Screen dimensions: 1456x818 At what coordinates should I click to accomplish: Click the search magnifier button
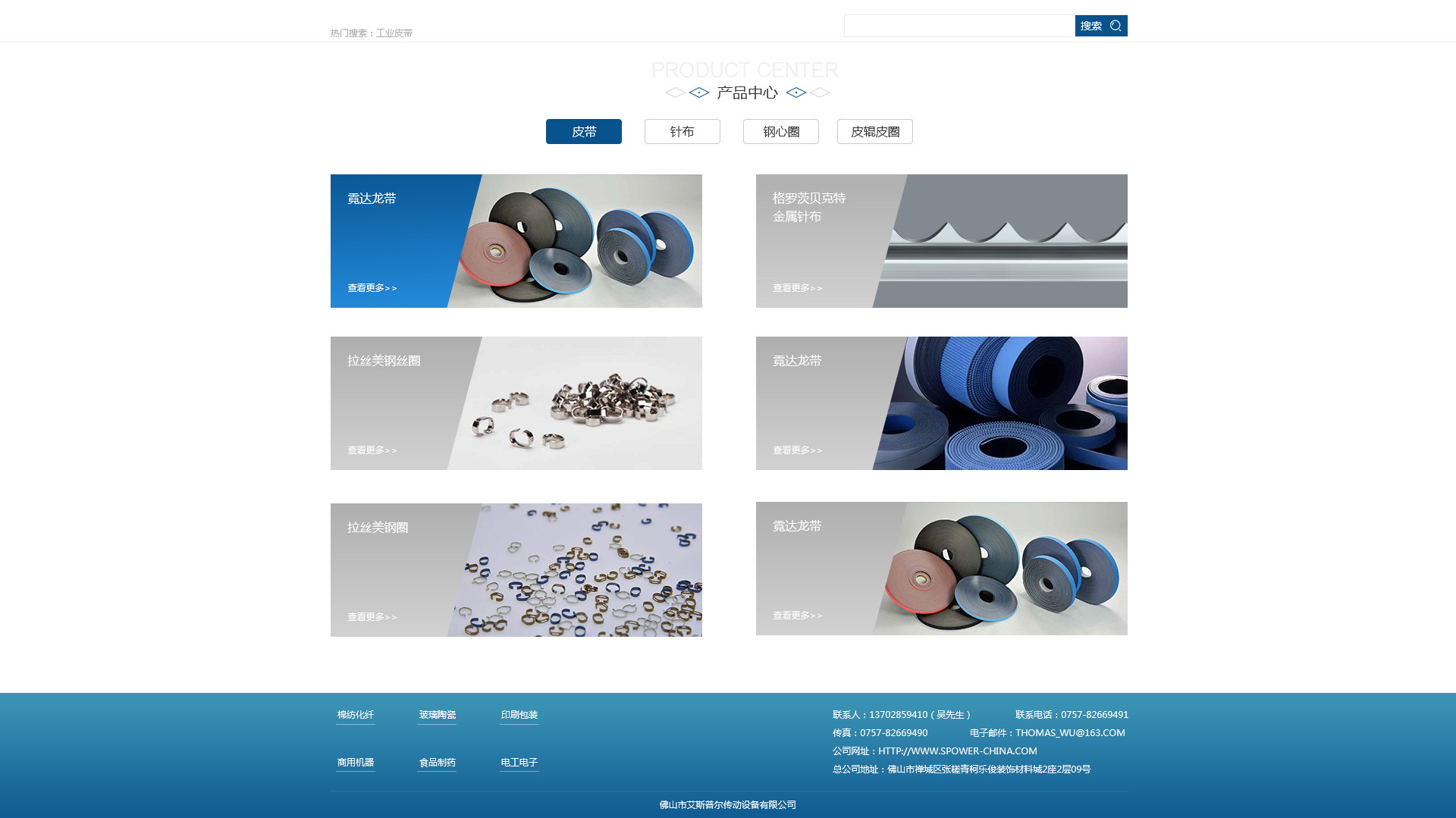(1101, 26)
